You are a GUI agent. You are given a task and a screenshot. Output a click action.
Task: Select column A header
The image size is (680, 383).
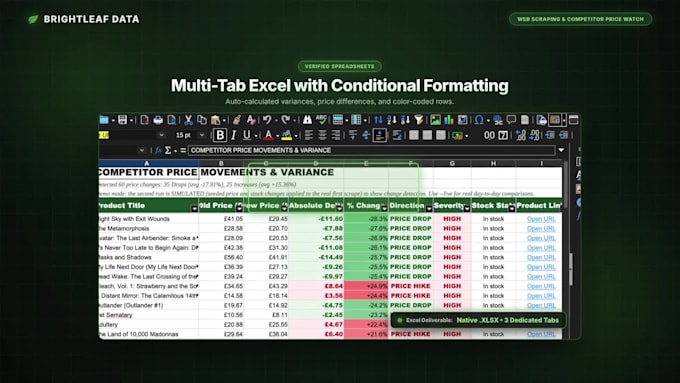tap(147, 164)
